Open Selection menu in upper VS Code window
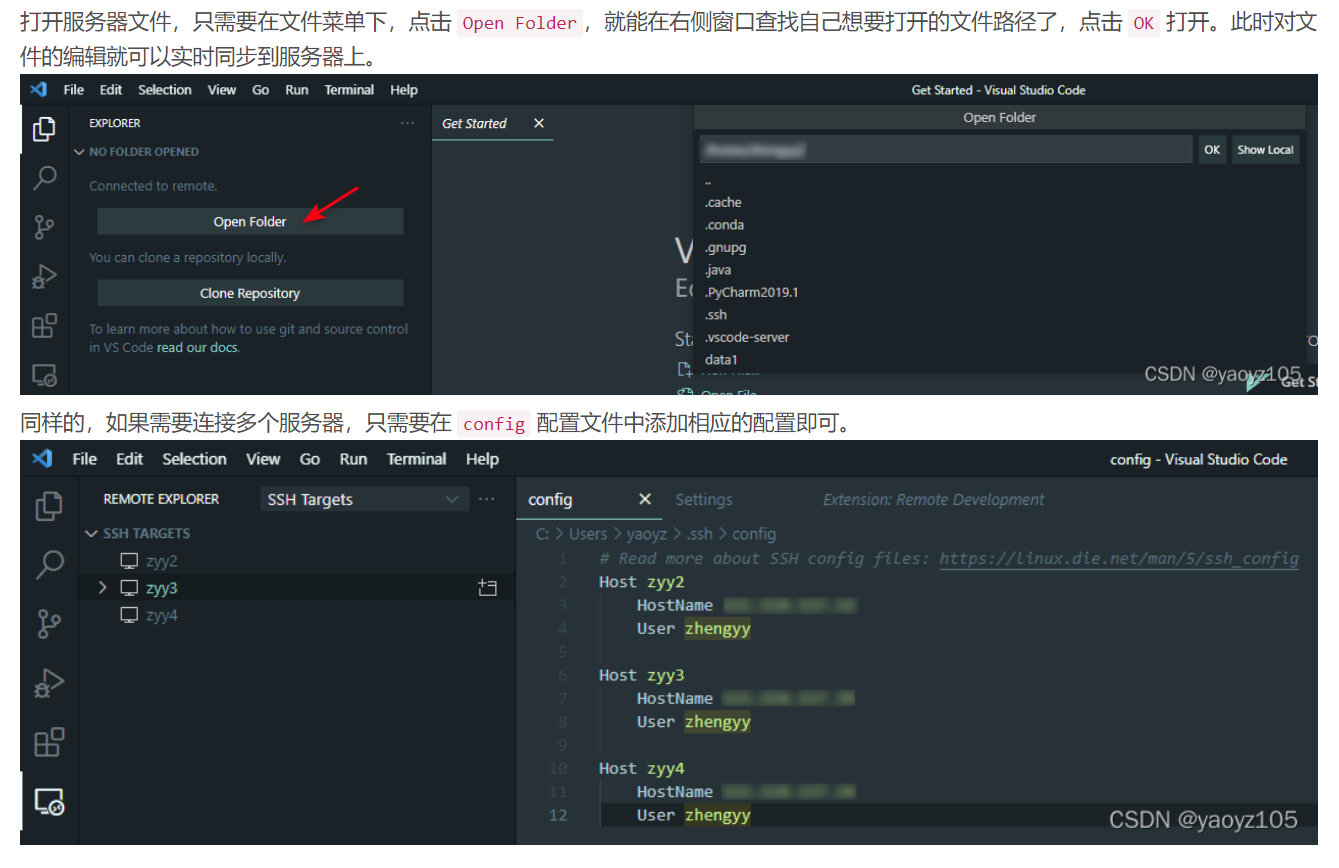Screen dimensions: 1339x868 [x=165, y=90]
